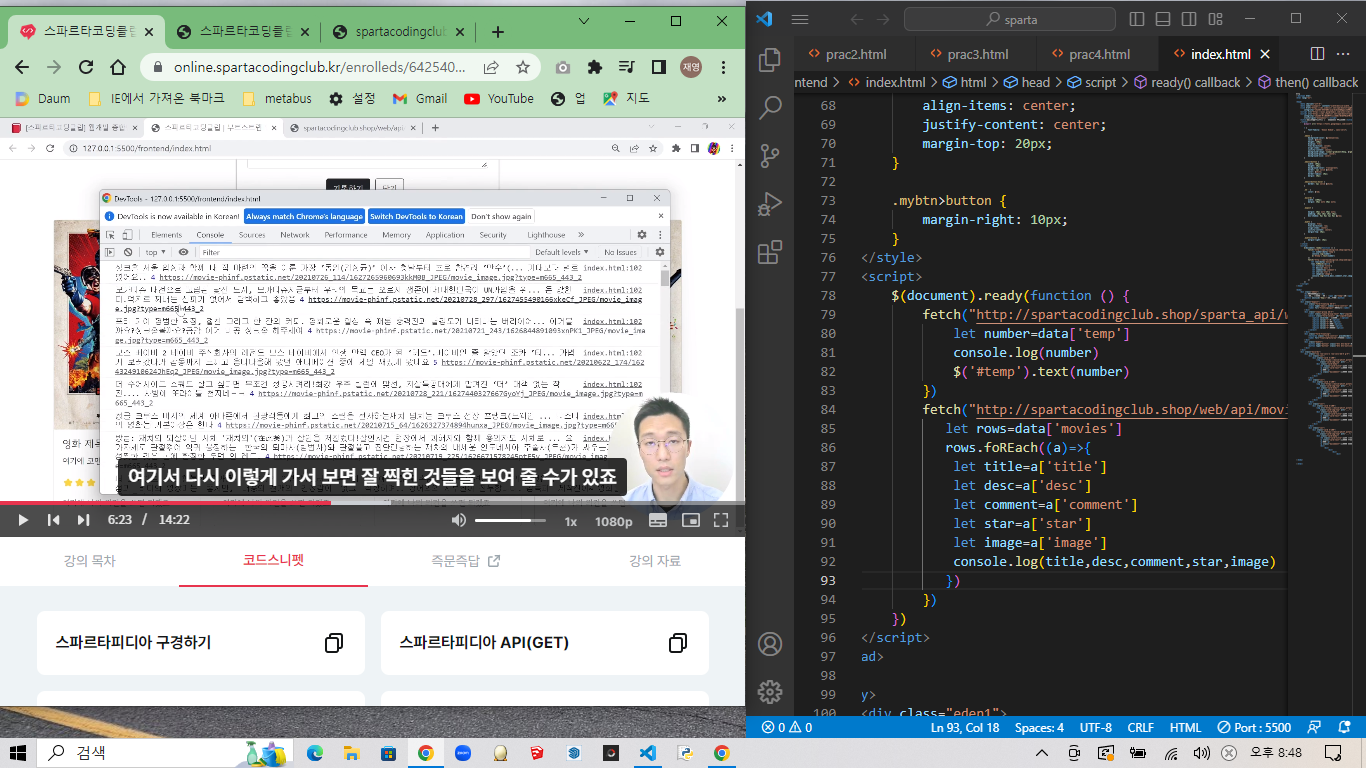Viewport: 1366px width, 768px height.
Task: Open the 강의 목차 tab
Action: pos(89,561)
